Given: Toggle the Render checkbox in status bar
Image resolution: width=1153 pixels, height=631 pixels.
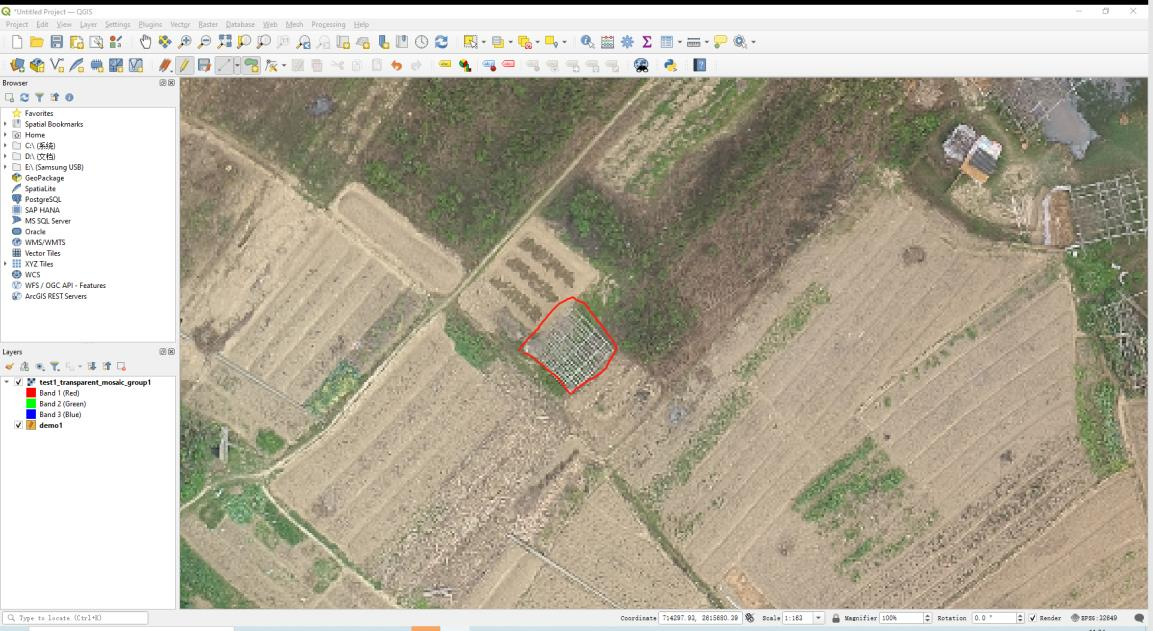Looking at the screenshot, I should click(1032, 618).
